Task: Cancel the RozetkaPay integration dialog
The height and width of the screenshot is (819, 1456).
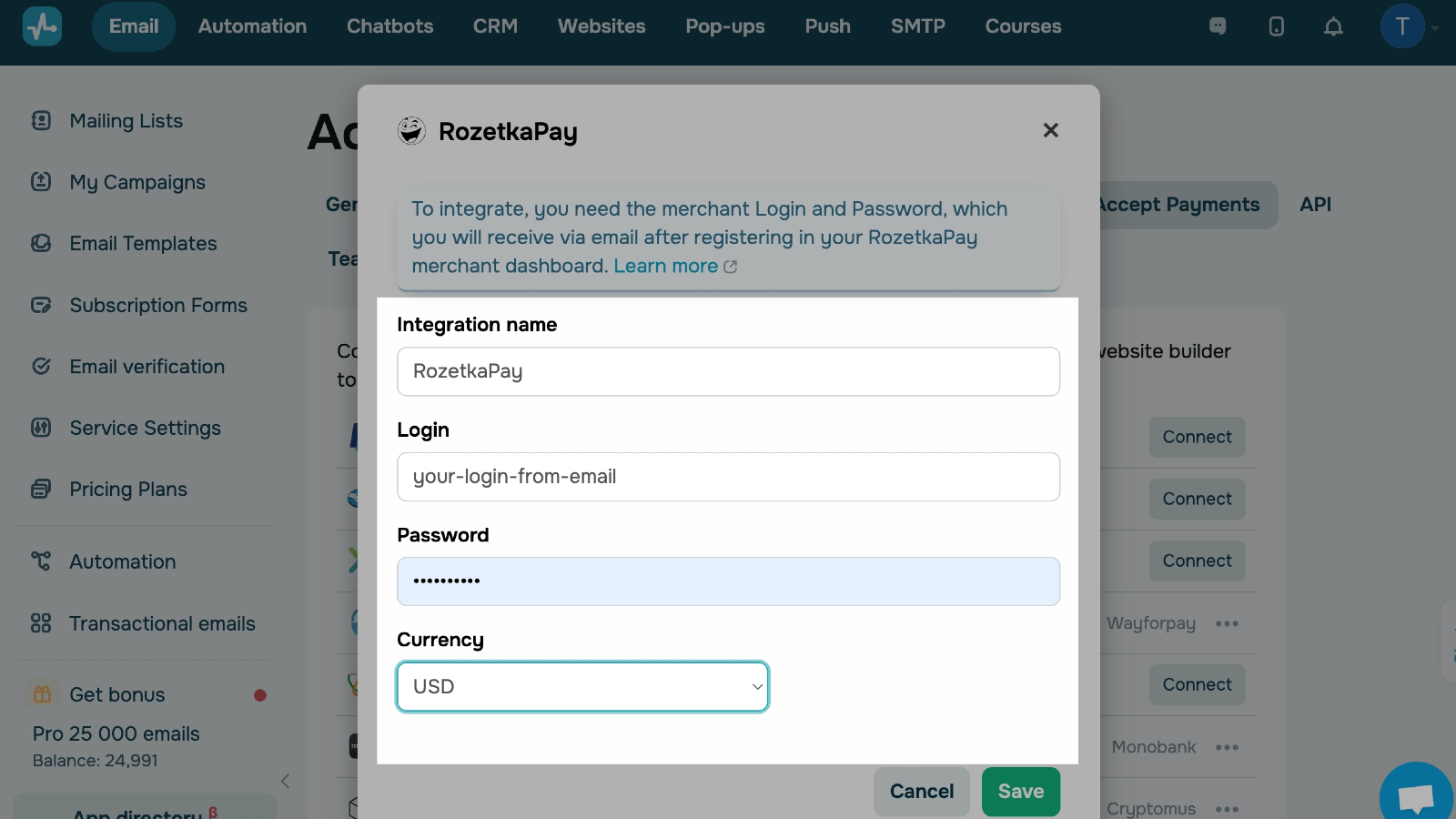Action: [922, 792]
